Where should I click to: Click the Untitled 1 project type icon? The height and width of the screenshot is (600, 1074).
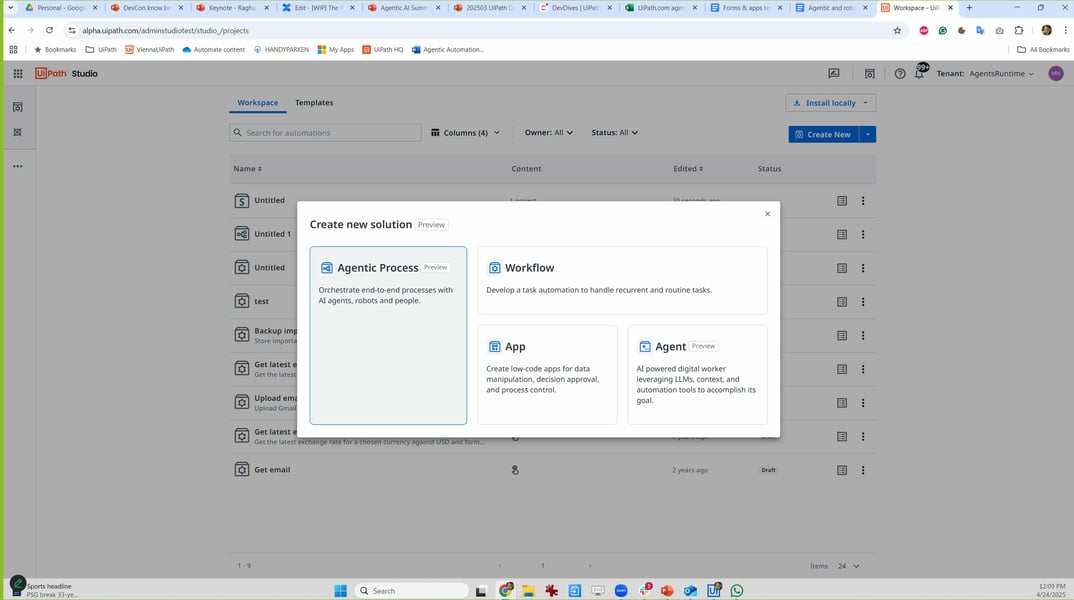[x=242, y=234]
